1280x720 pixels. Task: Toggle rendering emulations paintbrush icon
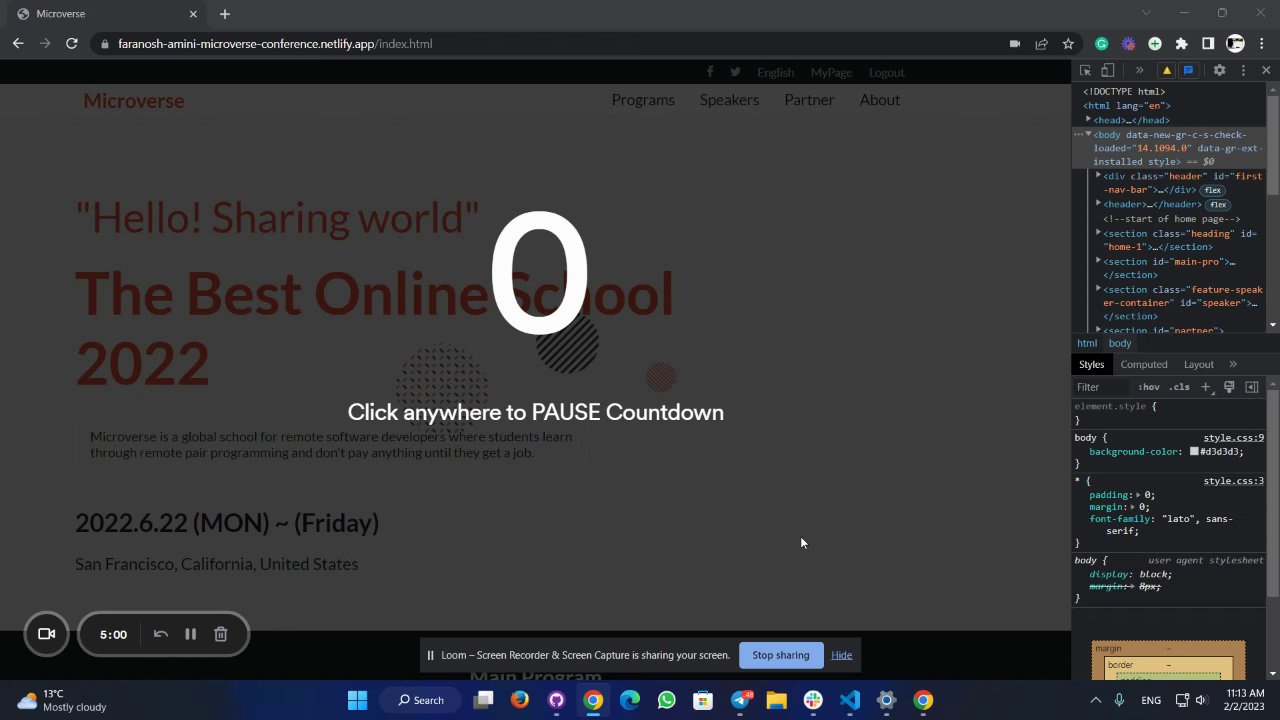point(1229,387)
